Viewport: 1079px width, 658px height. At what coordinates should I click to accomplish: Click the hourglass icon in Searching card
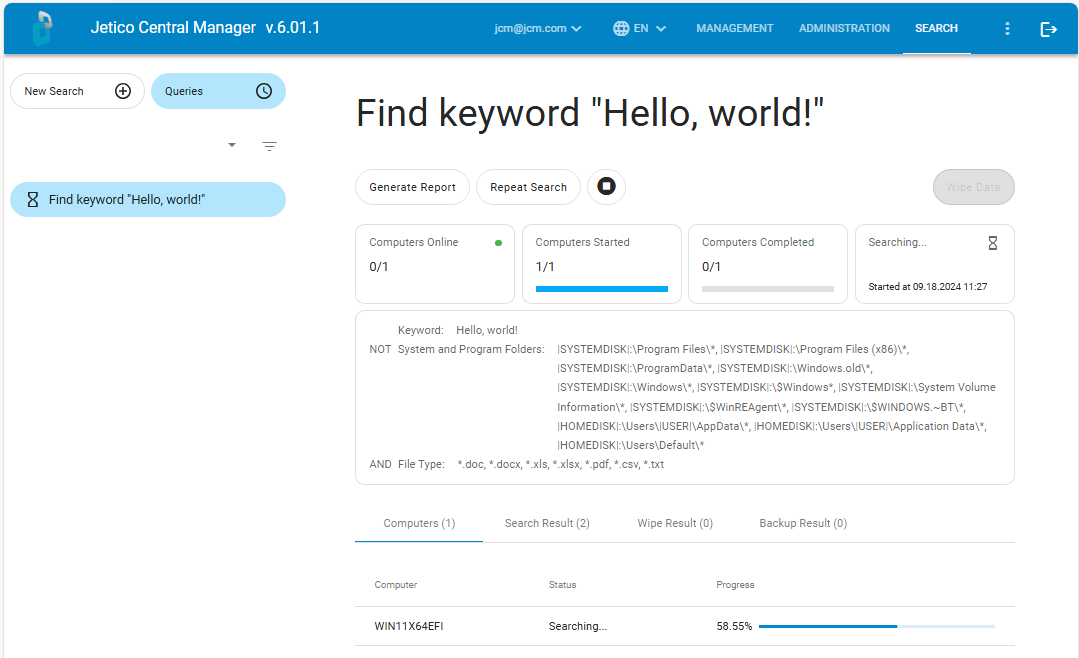(x=992, y=243)
